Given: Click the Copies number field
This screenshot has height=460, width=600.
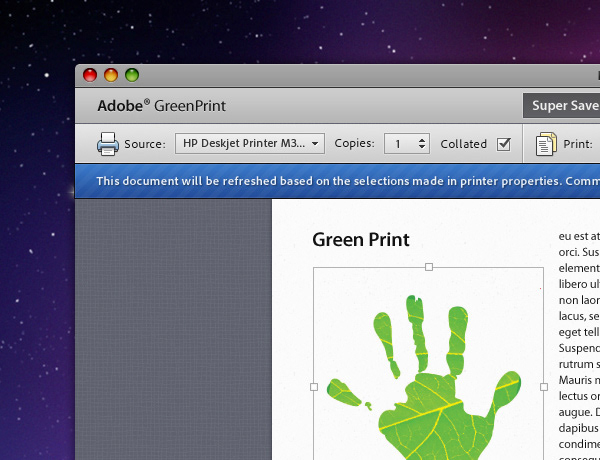Looking at the screenshot, I should tap(407, 144).
